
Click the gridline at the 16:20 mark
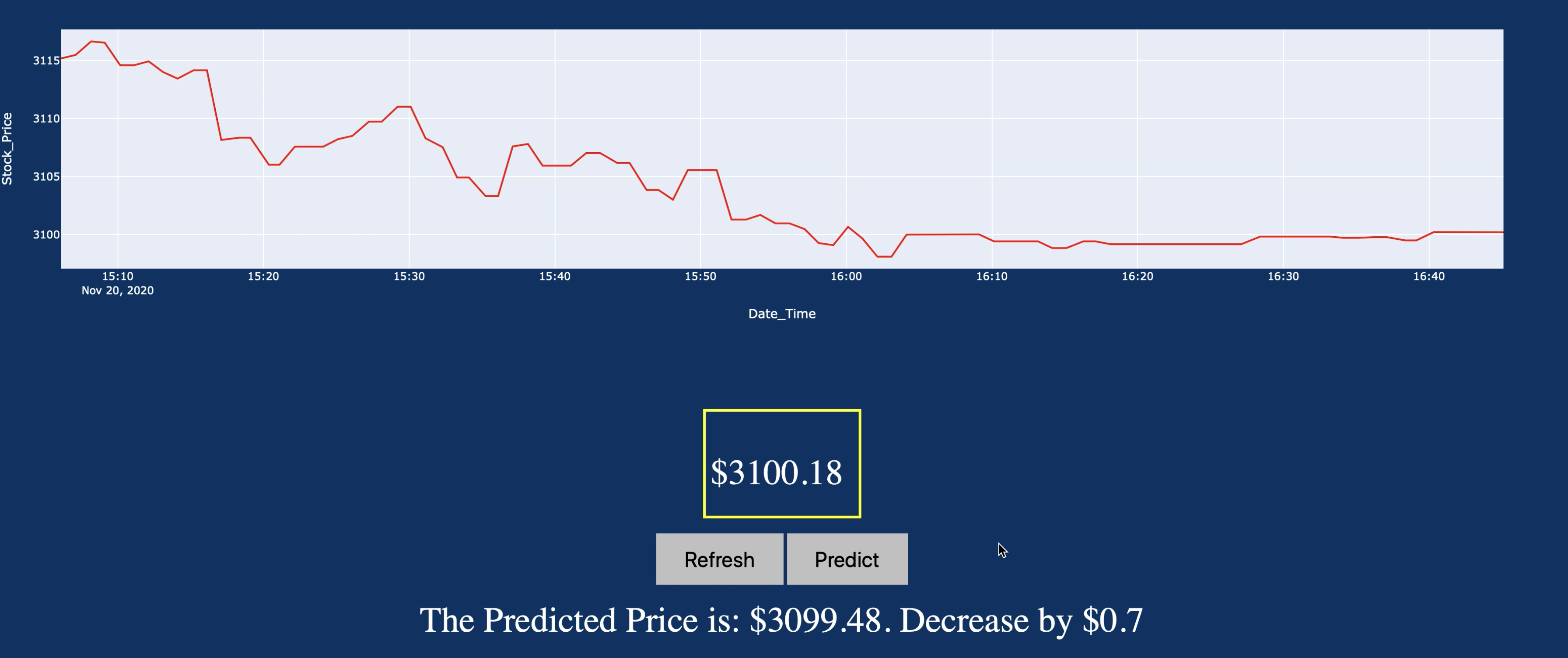tap(1140, 146)
